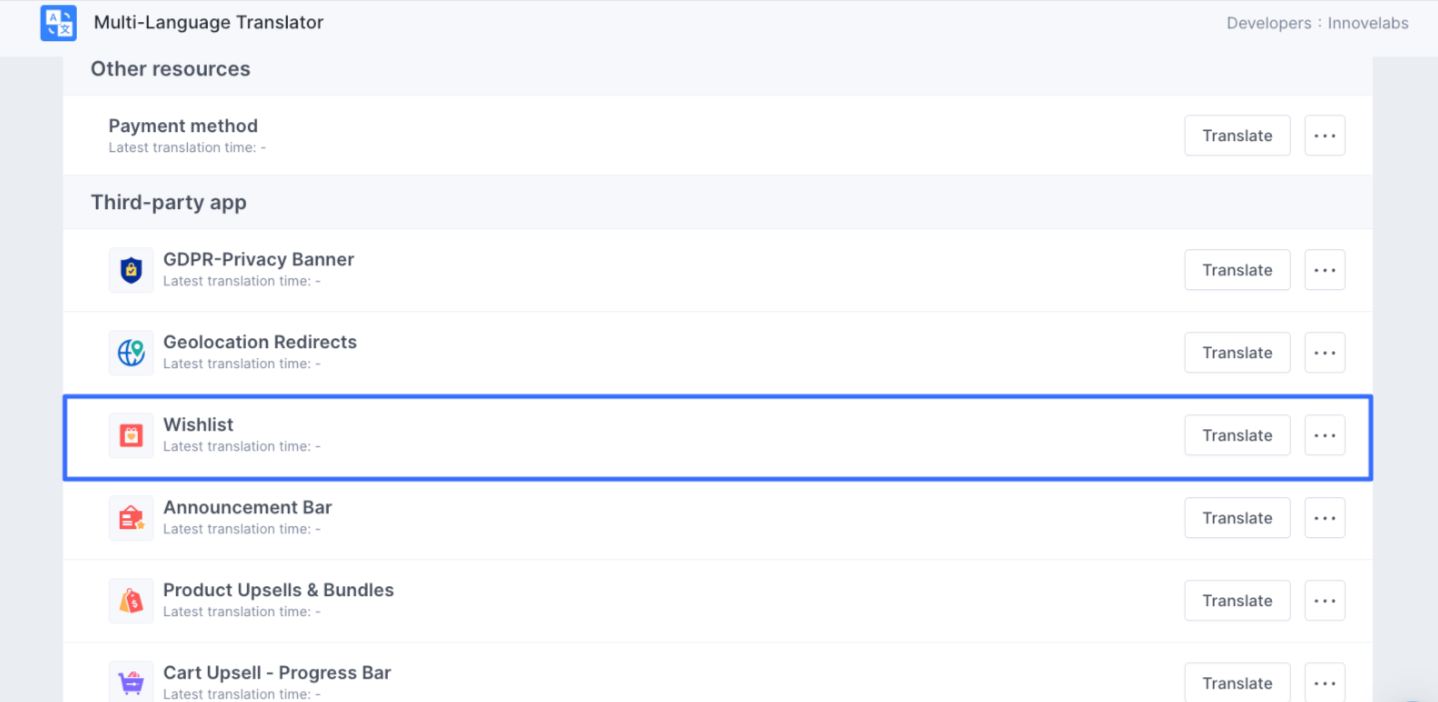Open more actions for Product Upsells & Bundles

point(1324,600)
